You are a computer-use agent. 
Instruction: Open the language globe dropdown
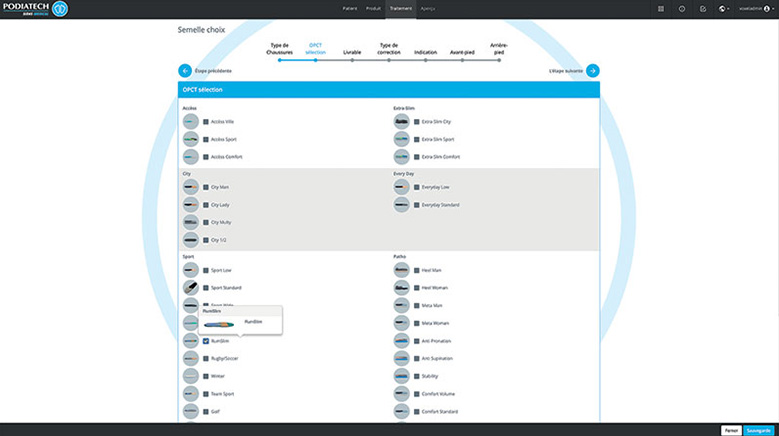pyautogui.click(x=724, y=8)
